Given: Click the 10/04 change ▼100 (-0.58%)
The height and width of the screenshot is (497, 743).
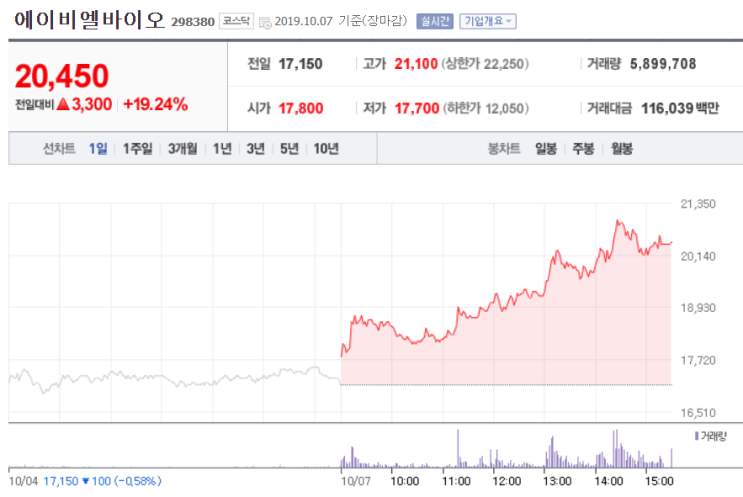Looking at the screenshot, I should [x=122, y=481].
